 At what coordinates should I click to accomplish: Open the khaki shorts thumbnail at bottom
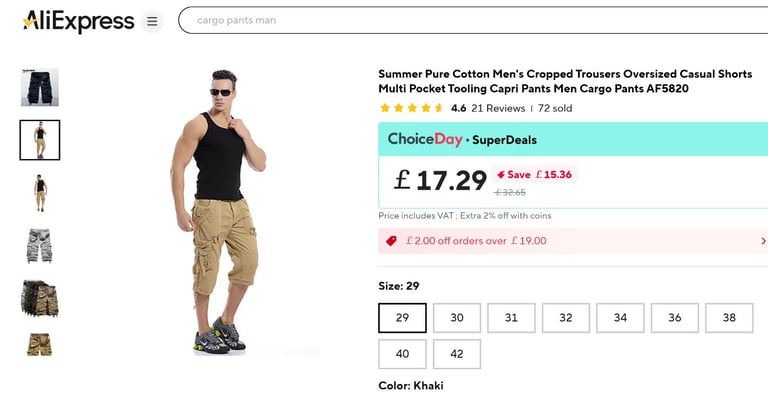click(40, 345)
